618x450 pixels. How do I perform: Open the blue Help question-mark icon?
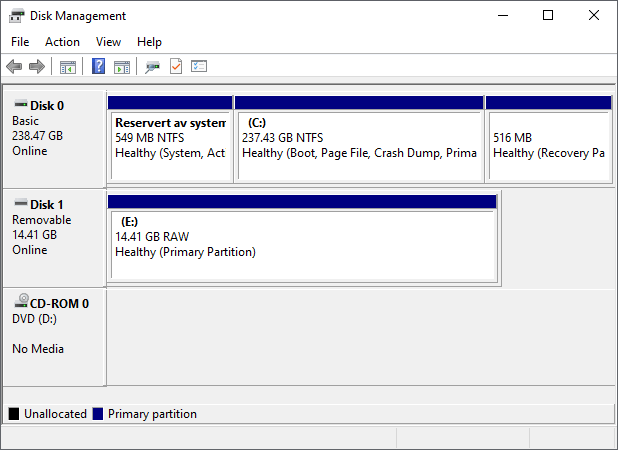click(98, 66)
